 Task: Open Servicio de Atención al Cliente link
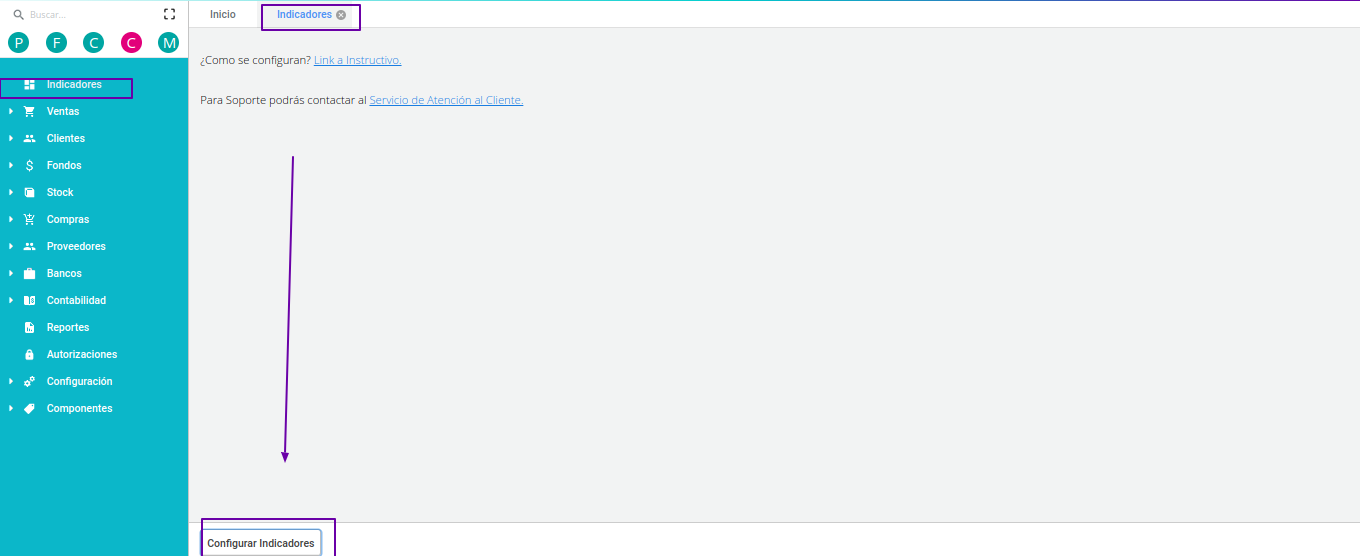click(x=446, y=101)
